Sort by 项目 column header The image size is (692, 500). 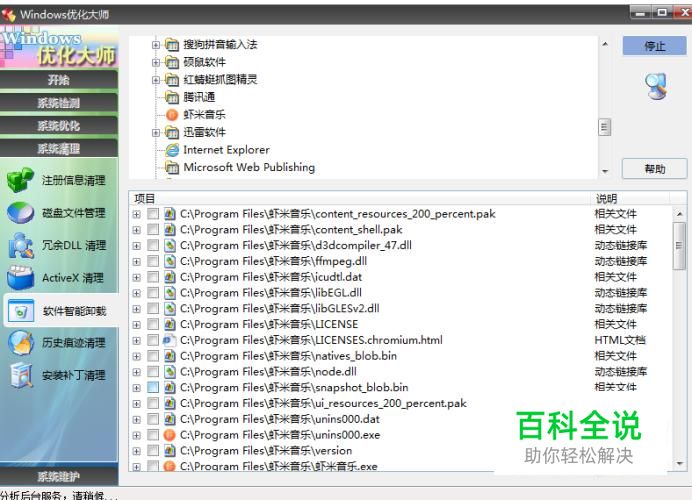[360, 198]
